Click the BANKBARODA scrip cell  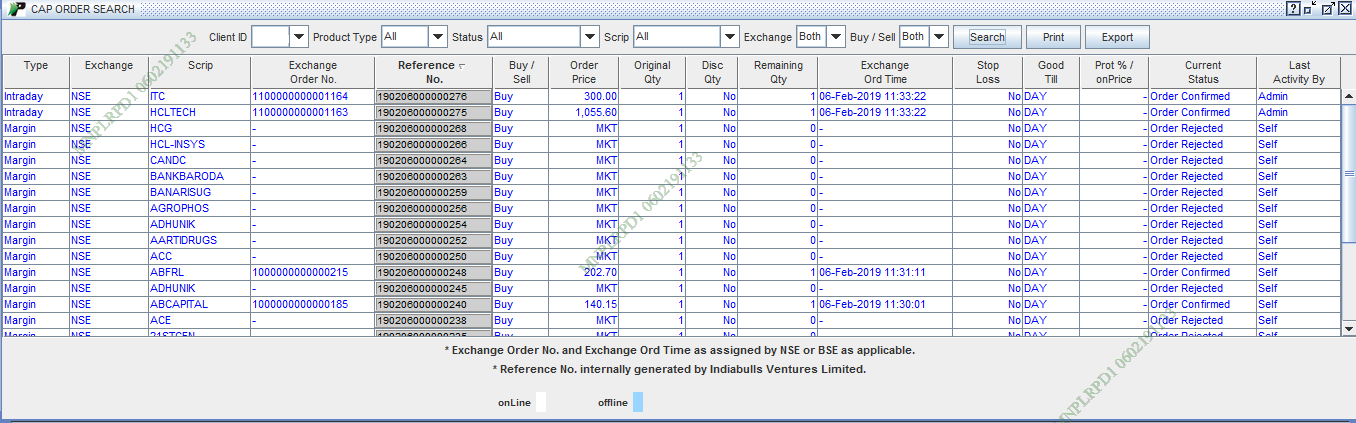[198, 177]
